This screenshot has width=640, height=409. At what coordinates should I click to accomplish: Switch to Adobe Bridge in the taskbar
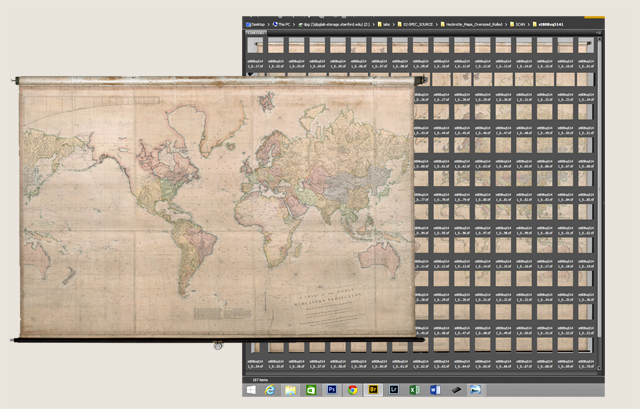pos(373,389)
